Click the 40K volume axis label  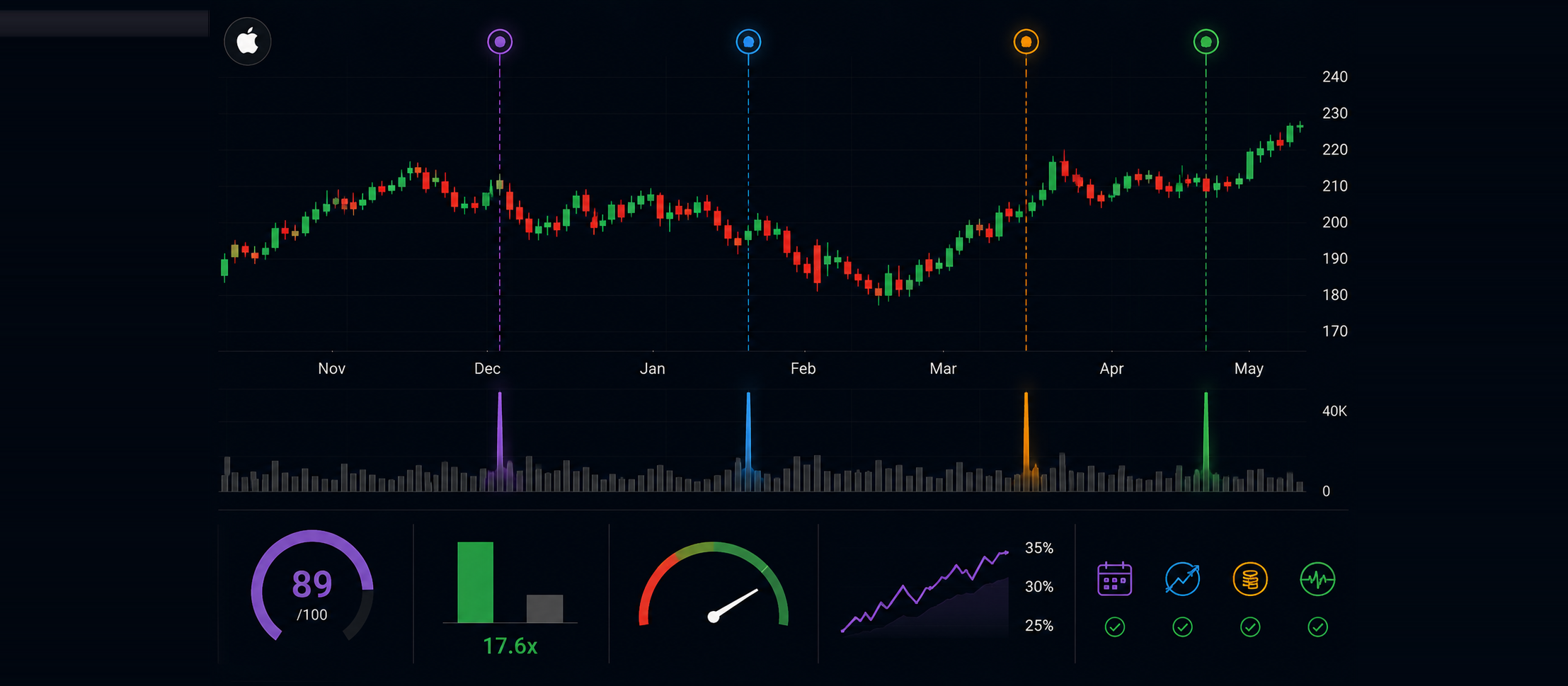[x=1334, y=411]
